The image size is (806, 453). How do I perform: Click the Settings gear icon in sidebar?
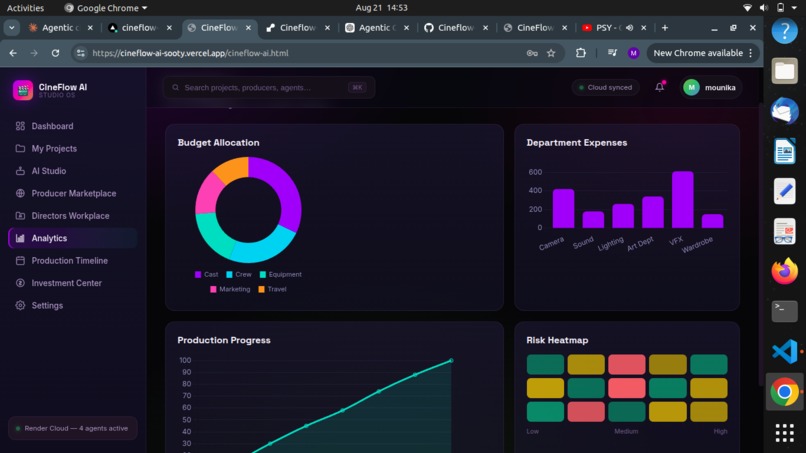(20, 305)
